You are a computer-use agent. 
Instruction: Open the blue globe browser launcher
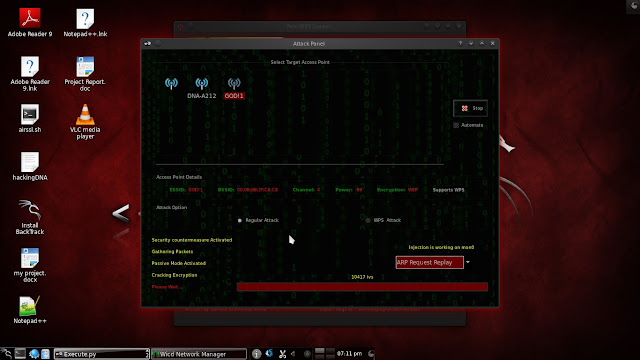tap(33, 353)
